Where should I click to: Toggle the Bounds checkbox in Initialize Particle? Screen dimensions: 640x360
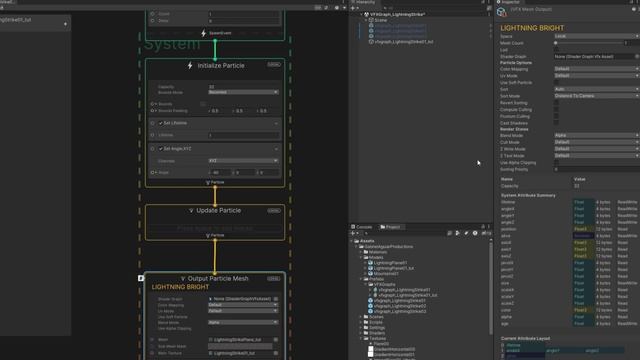tap(203, 104)
